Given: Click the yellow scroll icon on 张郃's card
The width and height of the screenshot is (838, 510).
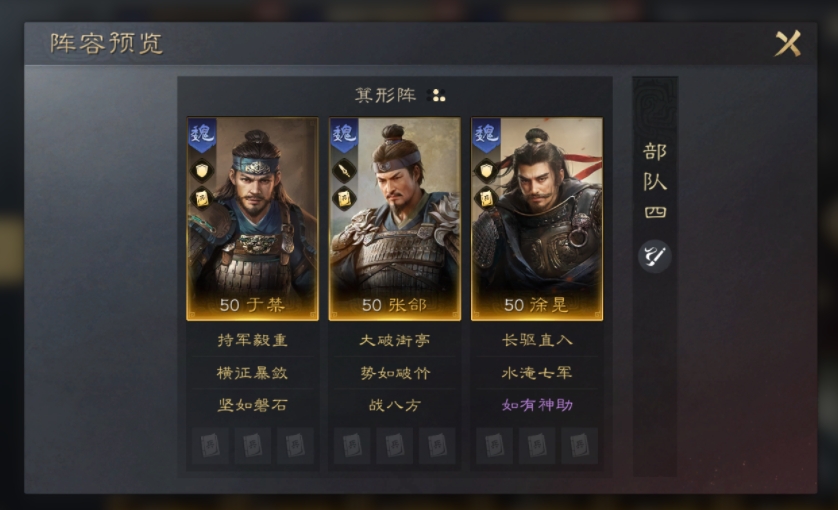Looking at the screenshot, I should pyautogui.click(x=344, y=199).
